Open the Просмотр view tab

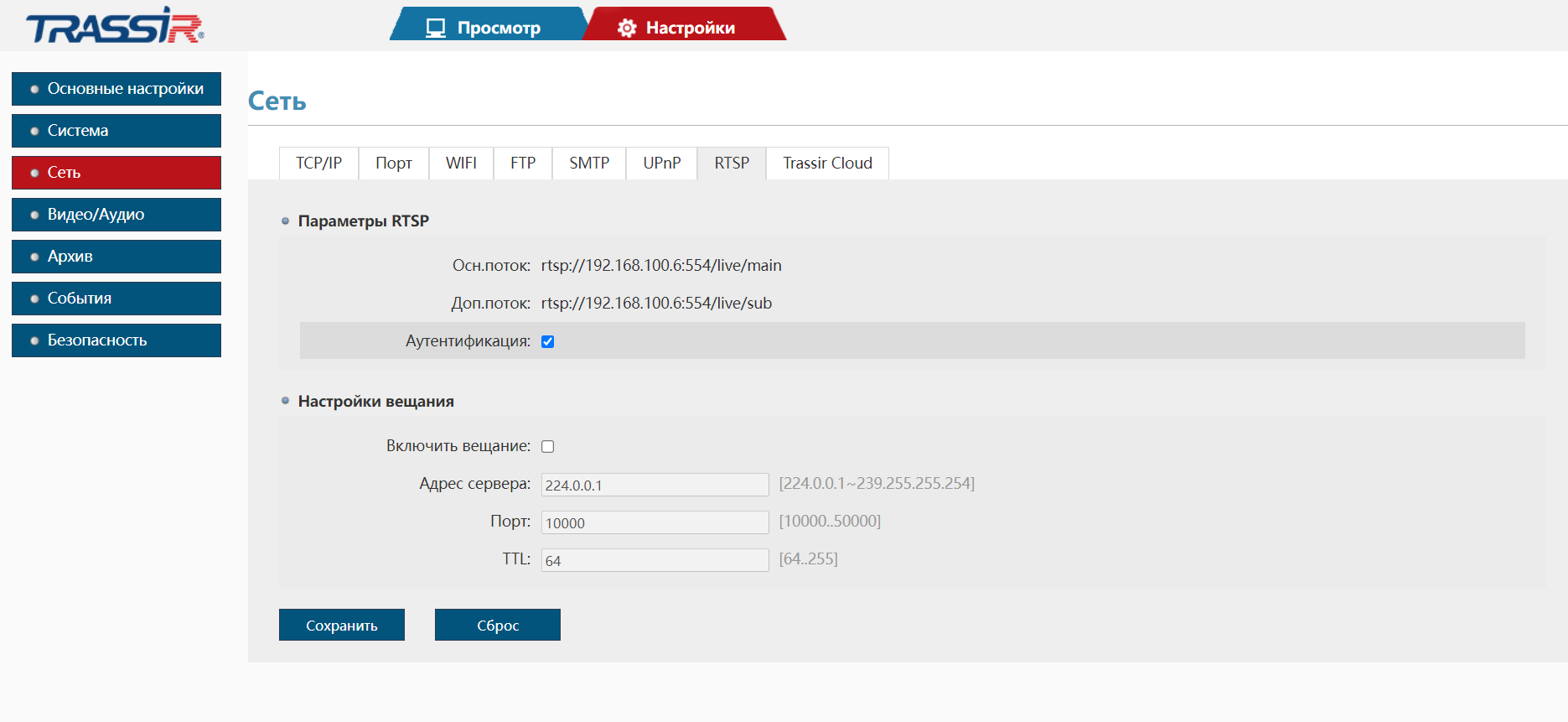pyautogui.click(x=489, y=24)
